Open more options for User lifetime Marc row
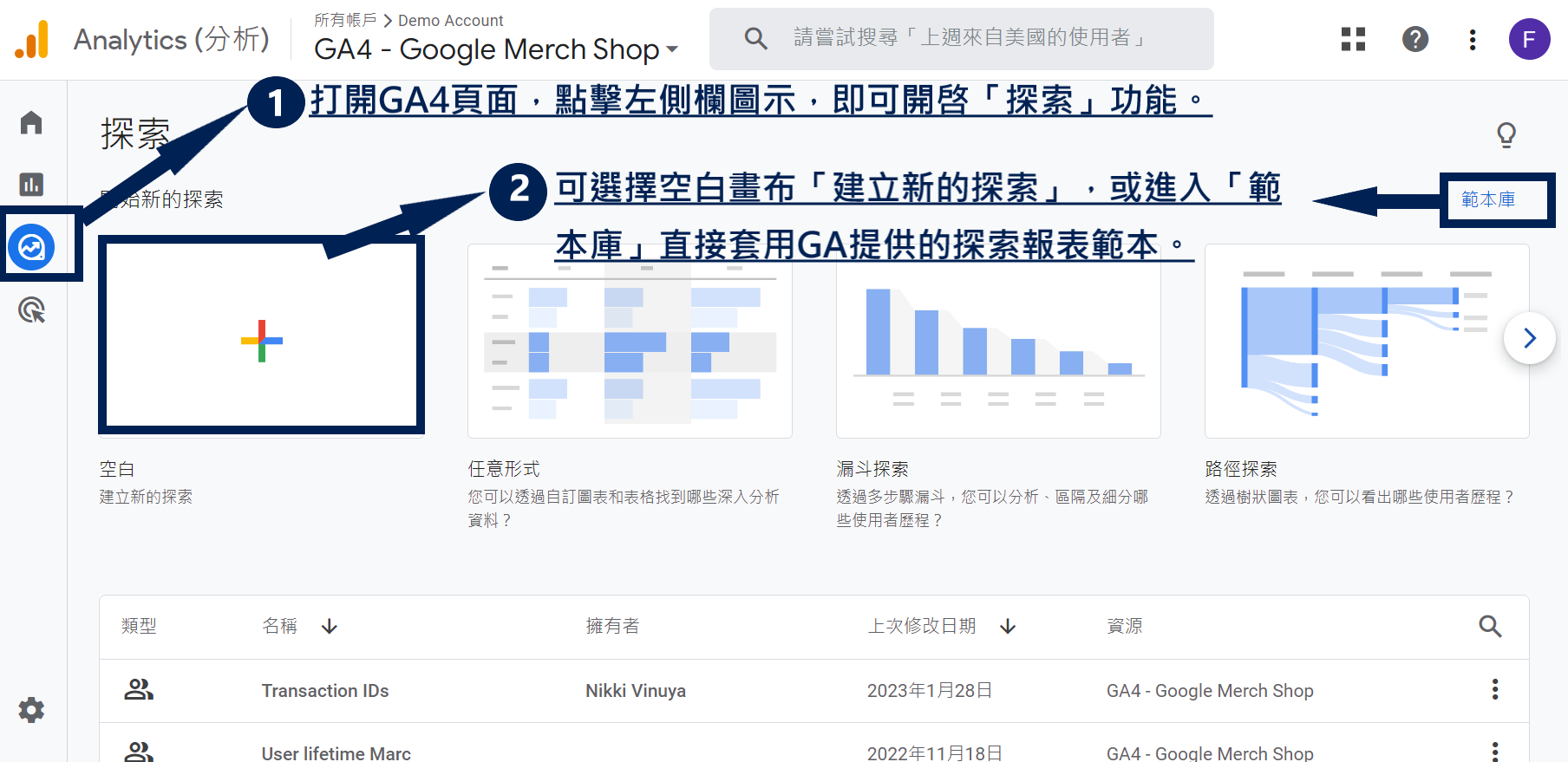The height and width of the screenshot is (762, 1568). pos(1495,752)
